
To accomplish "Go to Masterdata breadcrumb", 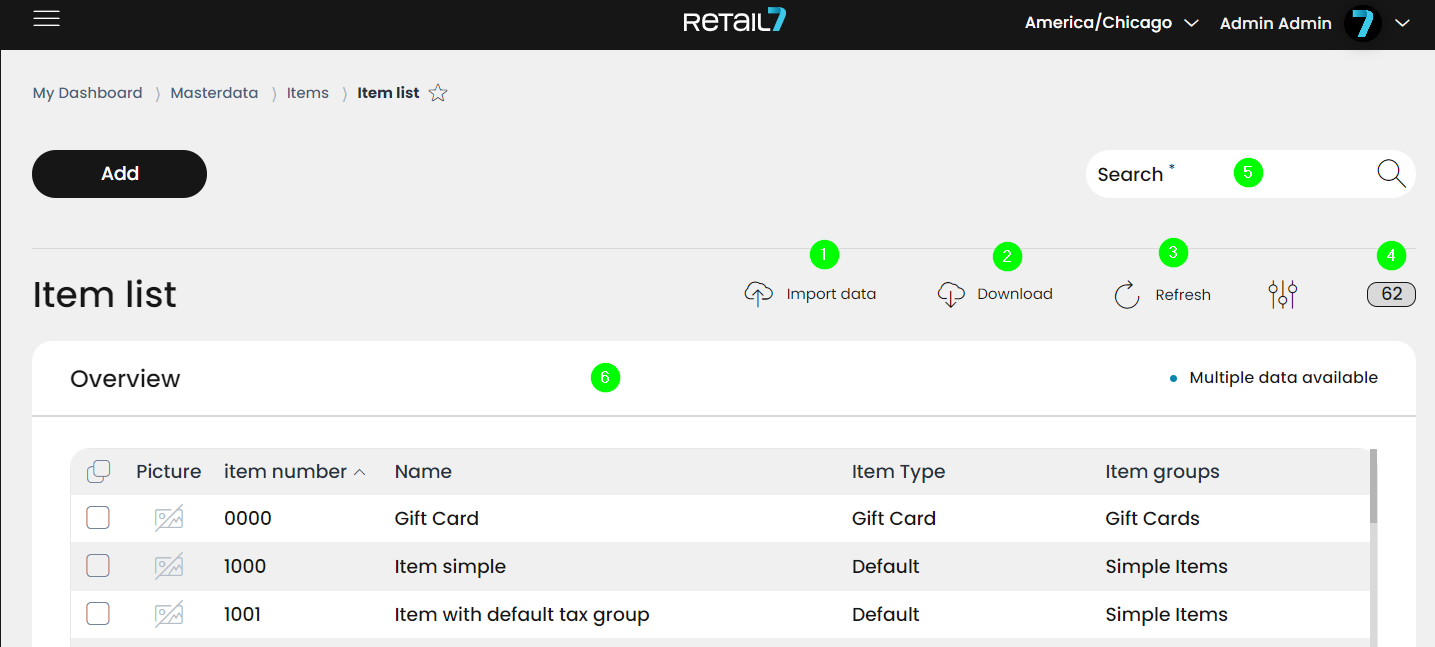I will (214, 93).
